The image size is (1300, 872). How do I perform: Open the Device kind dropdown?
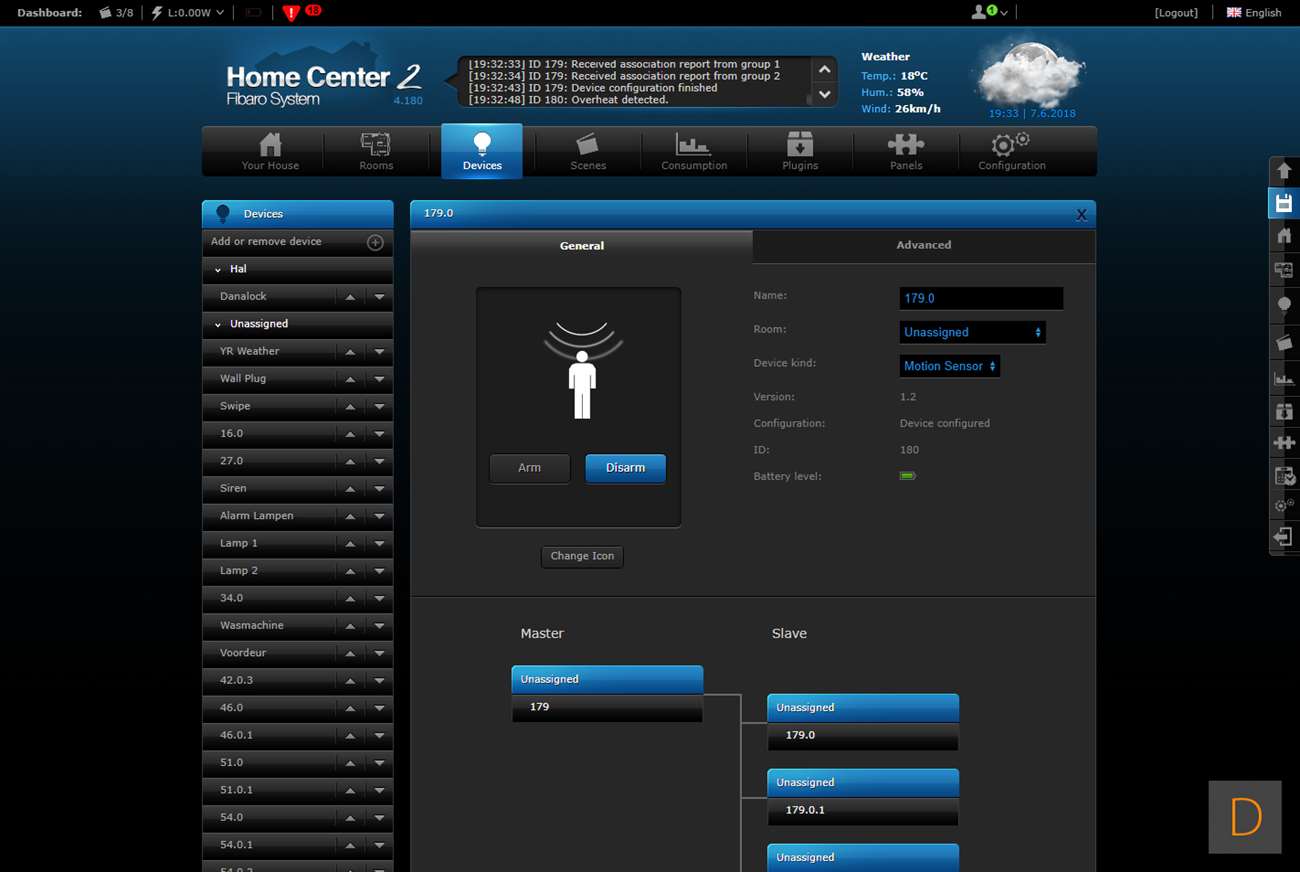pos(950,366)
